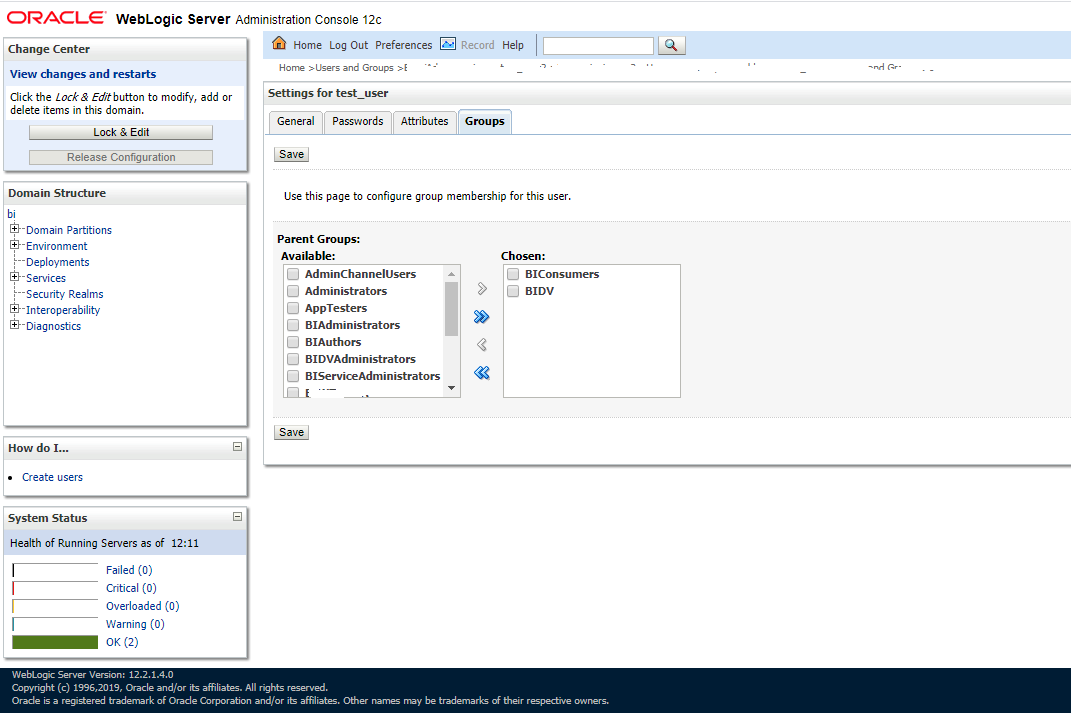Open Deployments tree item
This screenshot has height=726, width=1071.
(57, 262)
